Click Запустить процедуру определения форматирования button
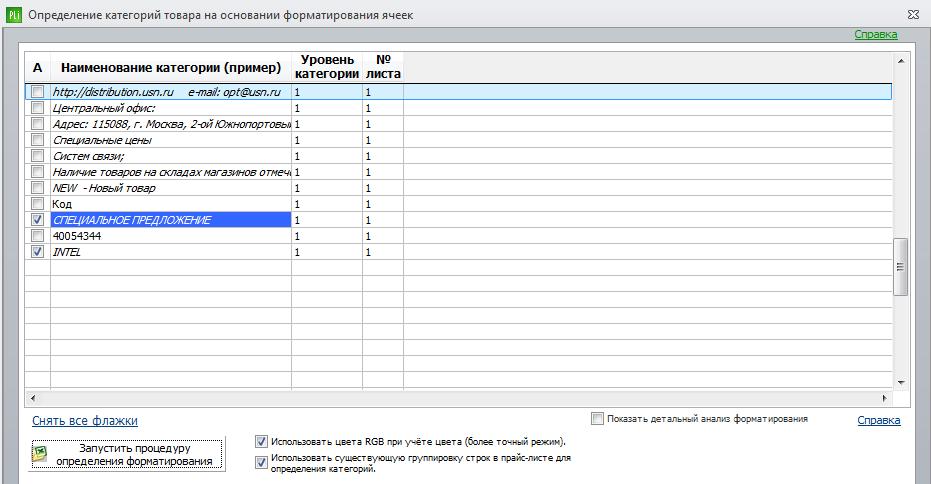The width and height of the screenshot is (931, 484). (127, 455)
